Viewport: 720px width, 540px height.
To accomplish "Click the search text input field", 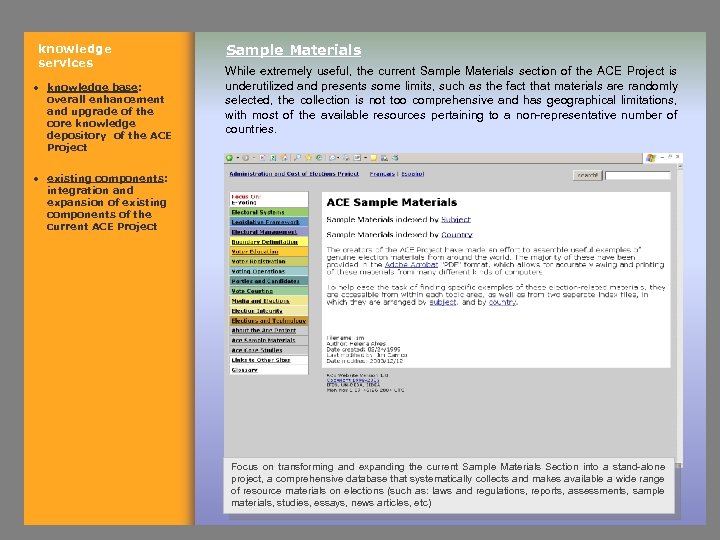I will pyautogui.click(x=638, y=175).
